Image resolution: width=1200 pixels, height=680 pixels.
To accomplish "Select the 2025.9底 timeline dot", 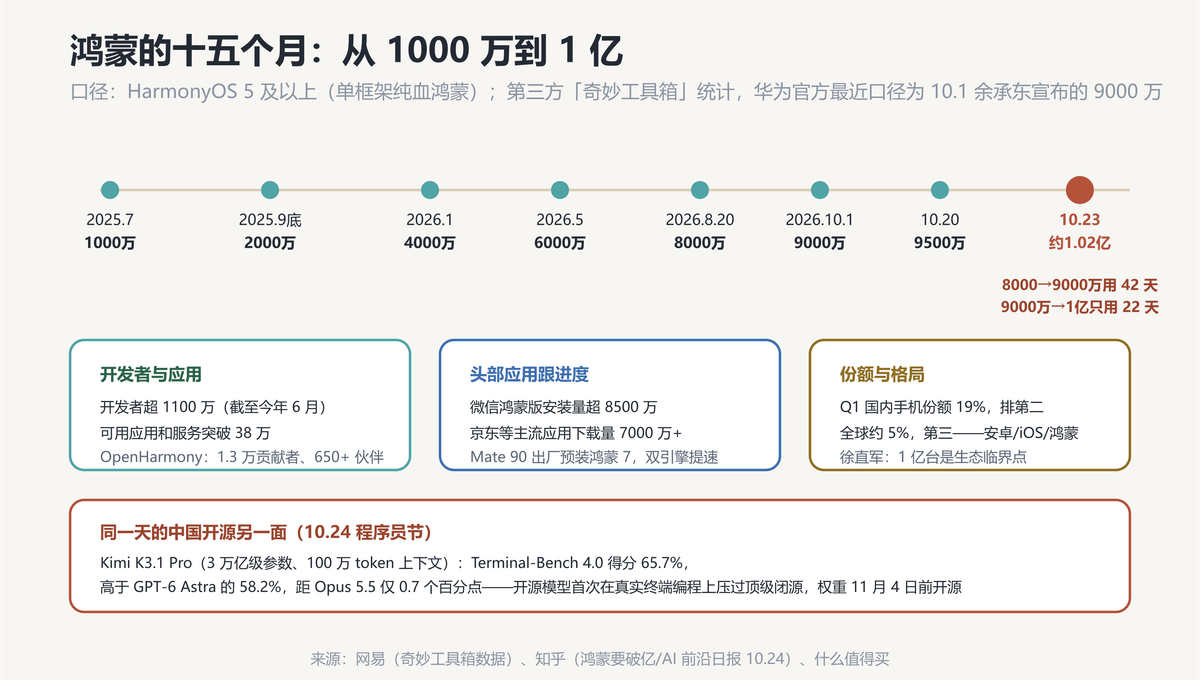I will [x=270, y=190].
